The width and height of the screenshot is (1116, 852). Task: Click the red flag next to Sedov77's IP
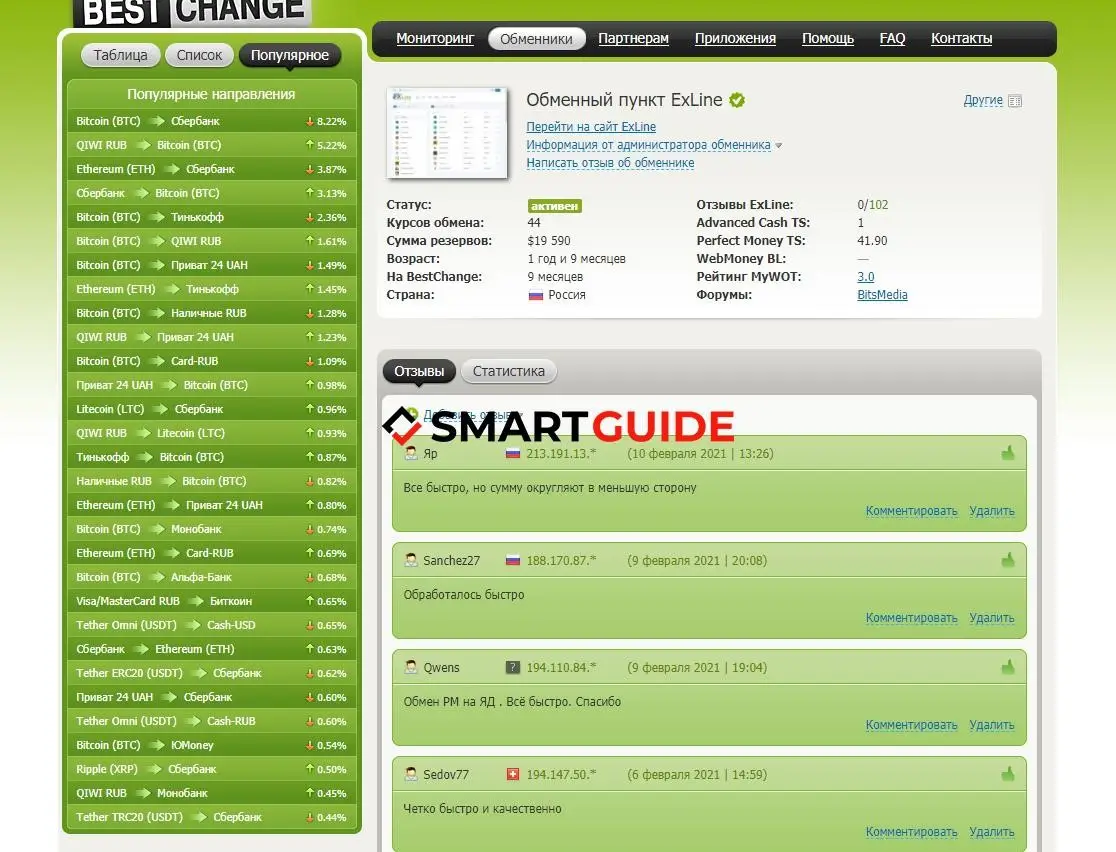coord(513,773)
